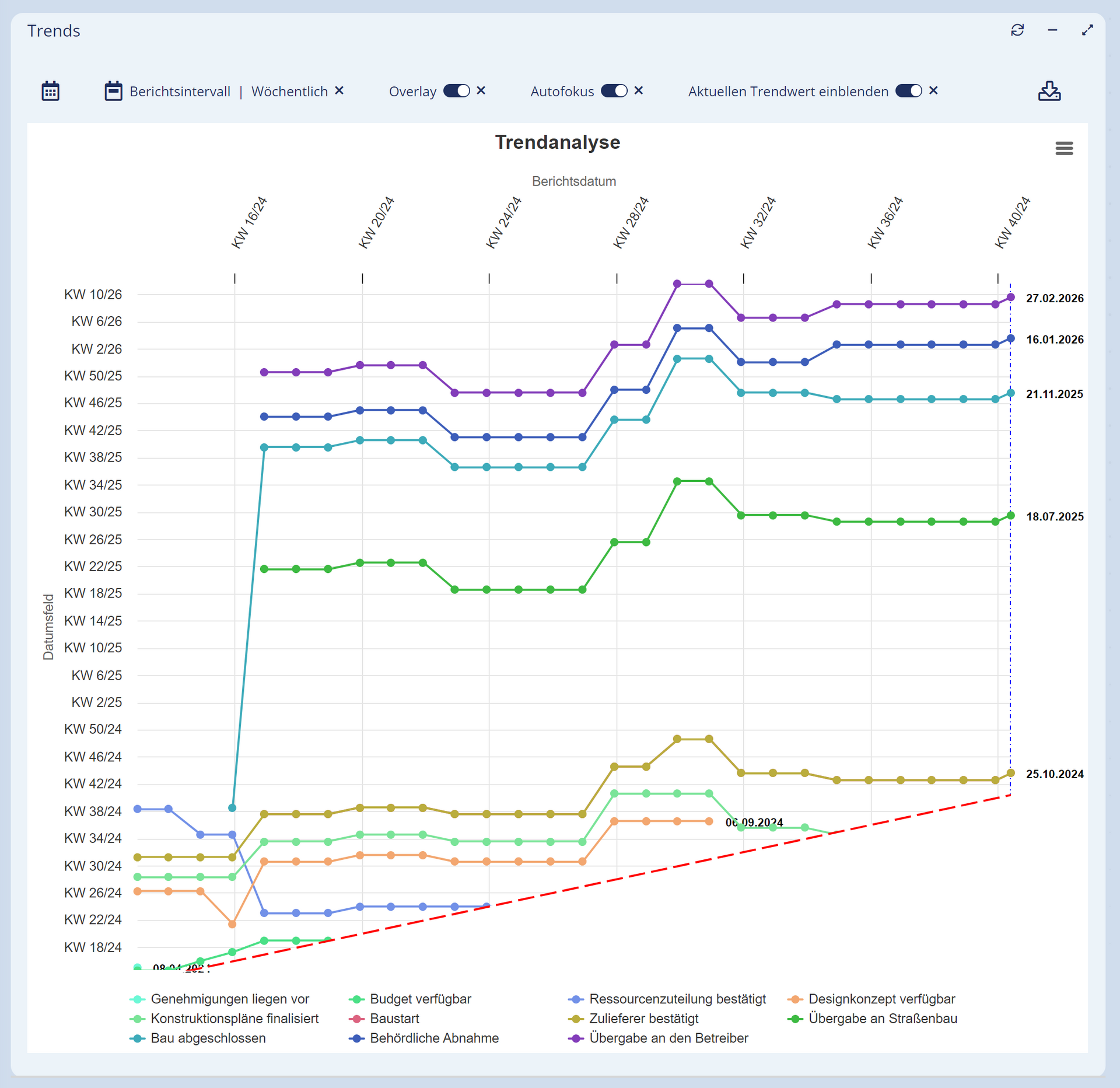Open the chart hamburger context menu
The height and width of the screenshot is (1088, 1120).
point(1063,148)
